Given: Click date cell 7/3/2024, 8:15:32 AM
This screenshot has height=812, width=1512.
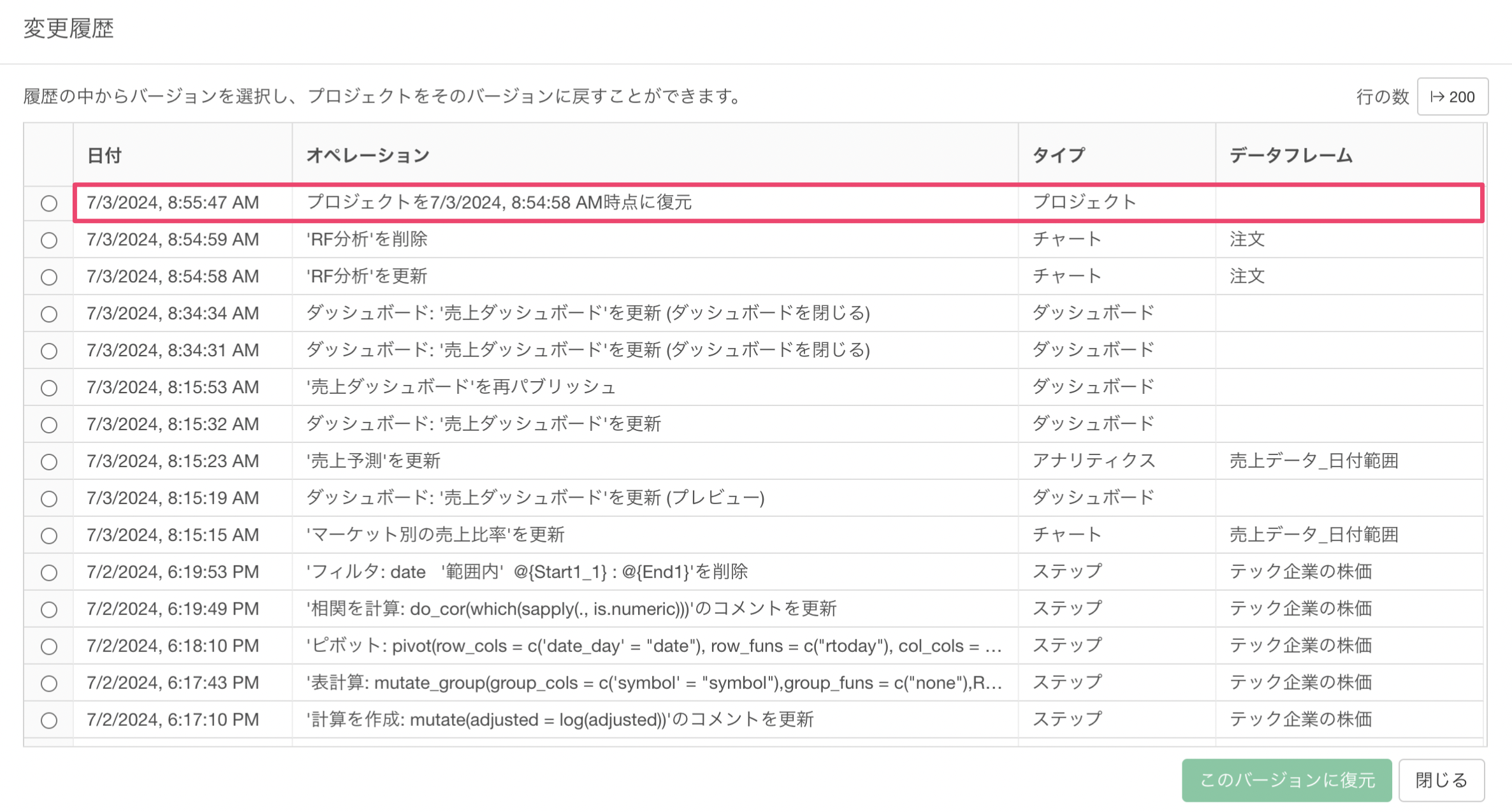Looking at the screenshot, I should click(x=173, y=424).
